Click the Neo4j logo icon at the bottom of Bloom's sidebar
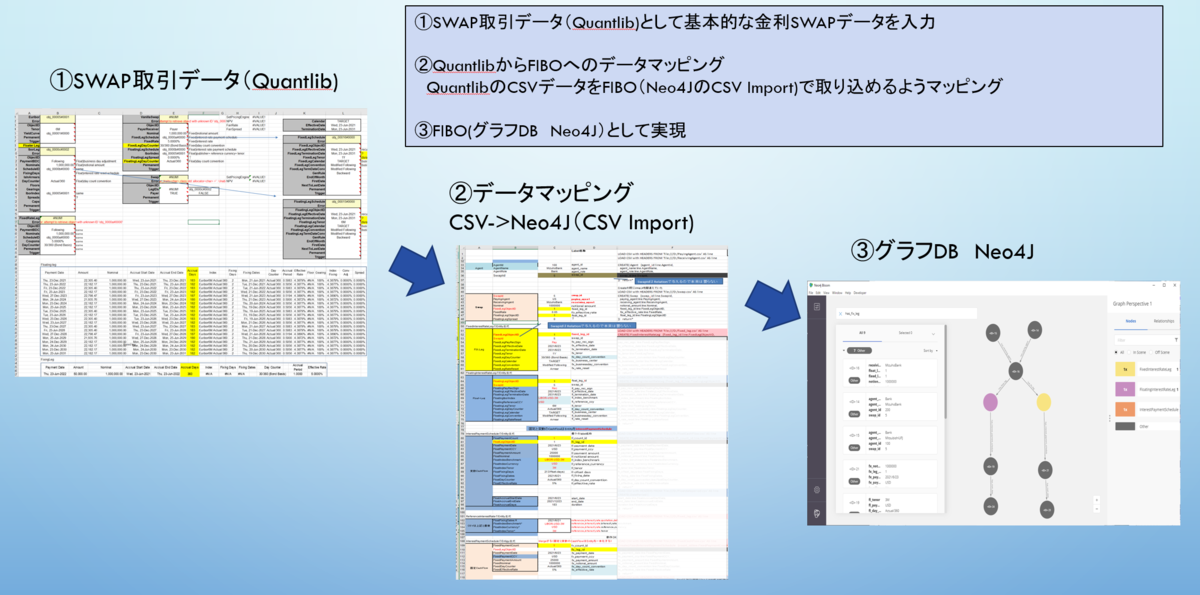The width and height of the screenshot is (1200, 595). (x=817, y=513)
